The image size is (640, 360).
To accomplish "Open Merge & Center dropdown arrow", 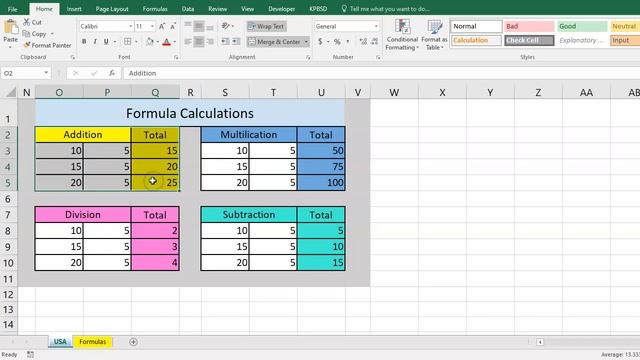I will pyautogui.click(x=306, y=41).
